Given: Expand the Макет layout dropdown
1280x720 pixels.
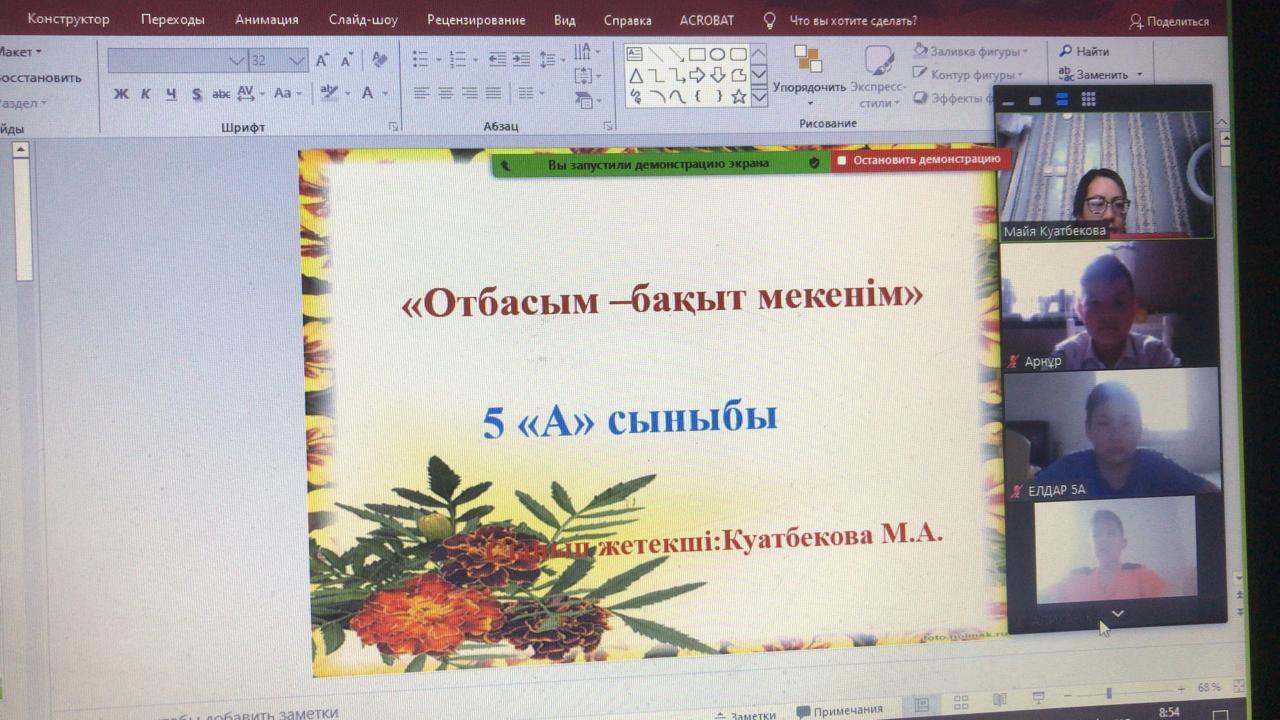Looking at the screenshot, I should (x=38, y=52).
